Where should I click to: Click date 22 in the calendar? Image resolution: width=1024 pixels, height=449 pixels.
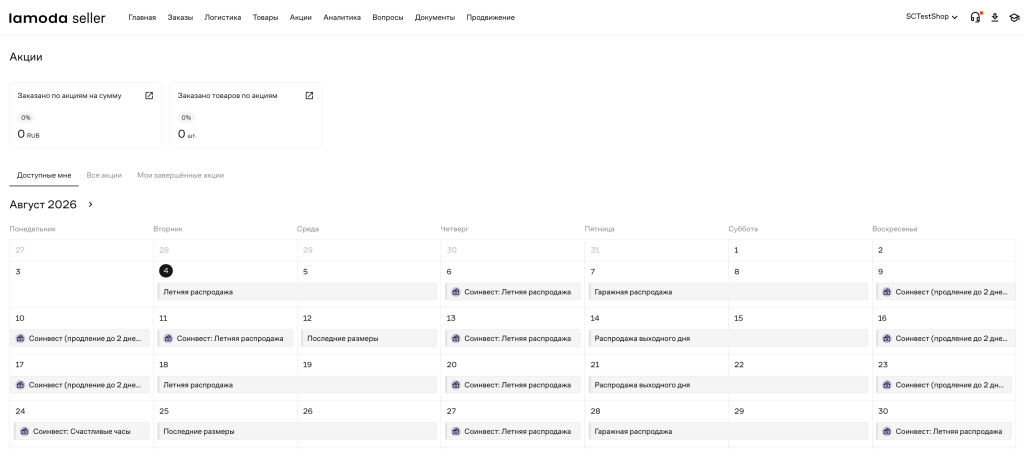click(x=739, y=365)
